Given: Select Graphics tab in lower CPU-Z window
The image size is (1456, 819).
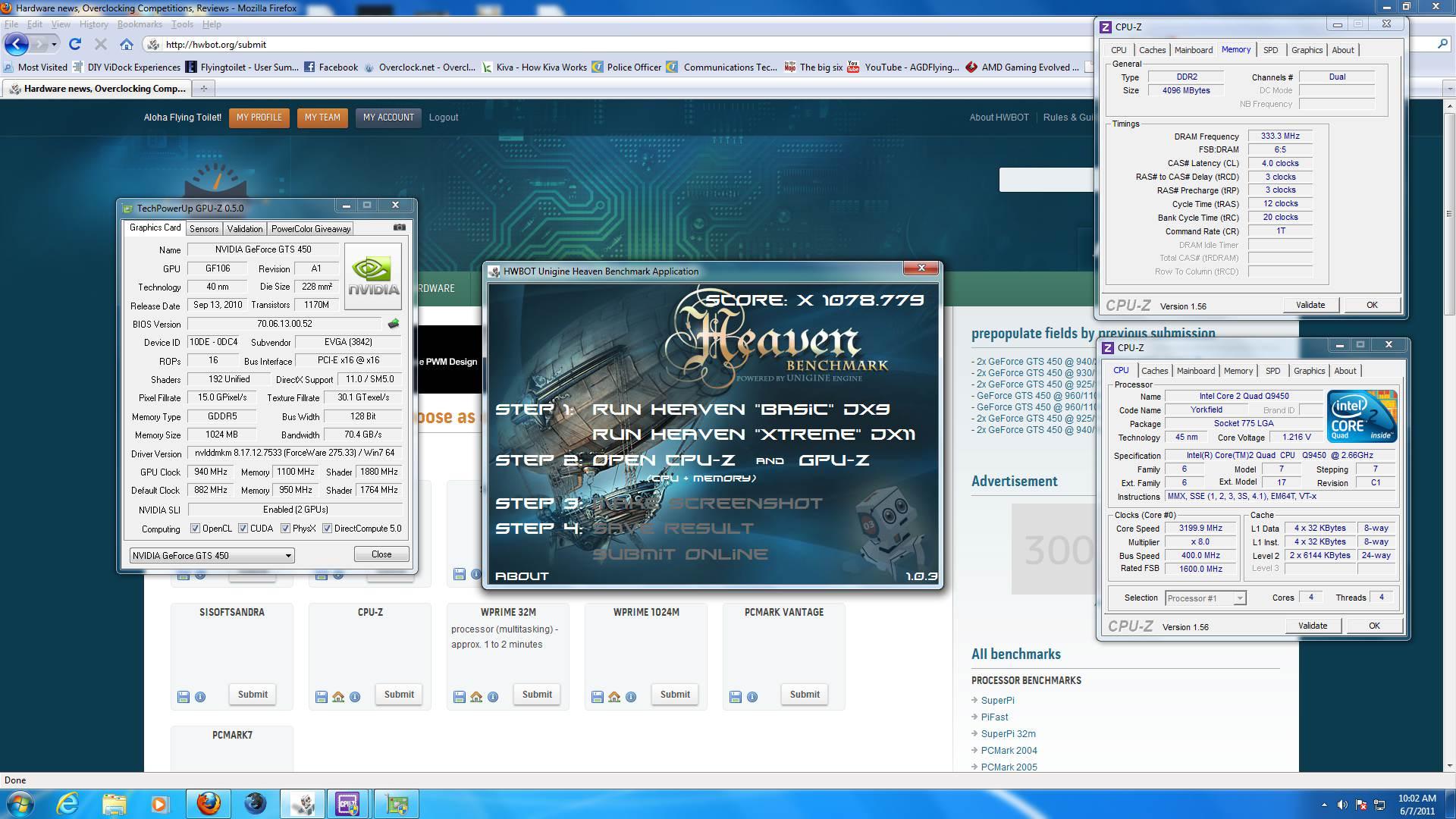Looking at the screenshot, I should [1309, 371].
